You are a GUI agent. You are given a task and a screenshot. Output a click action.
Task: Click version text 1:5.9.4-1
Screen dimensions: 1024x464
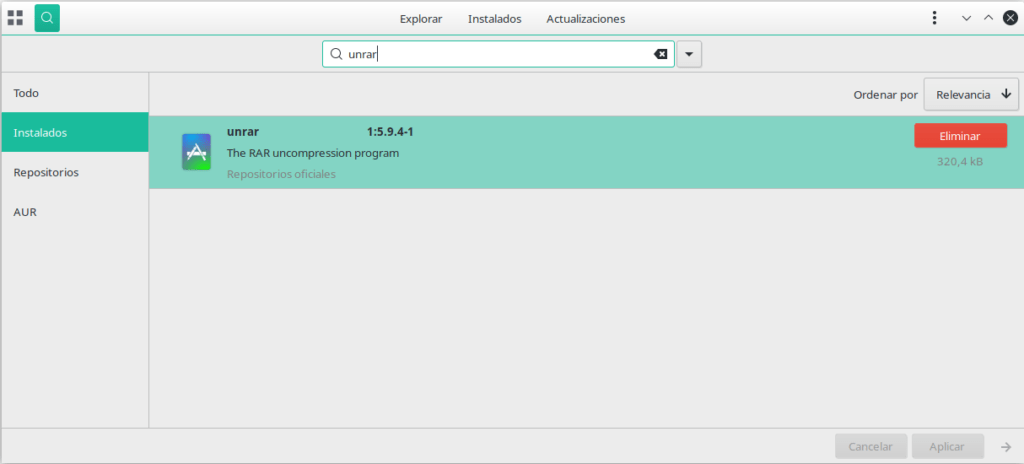click(x=390, y=132)
